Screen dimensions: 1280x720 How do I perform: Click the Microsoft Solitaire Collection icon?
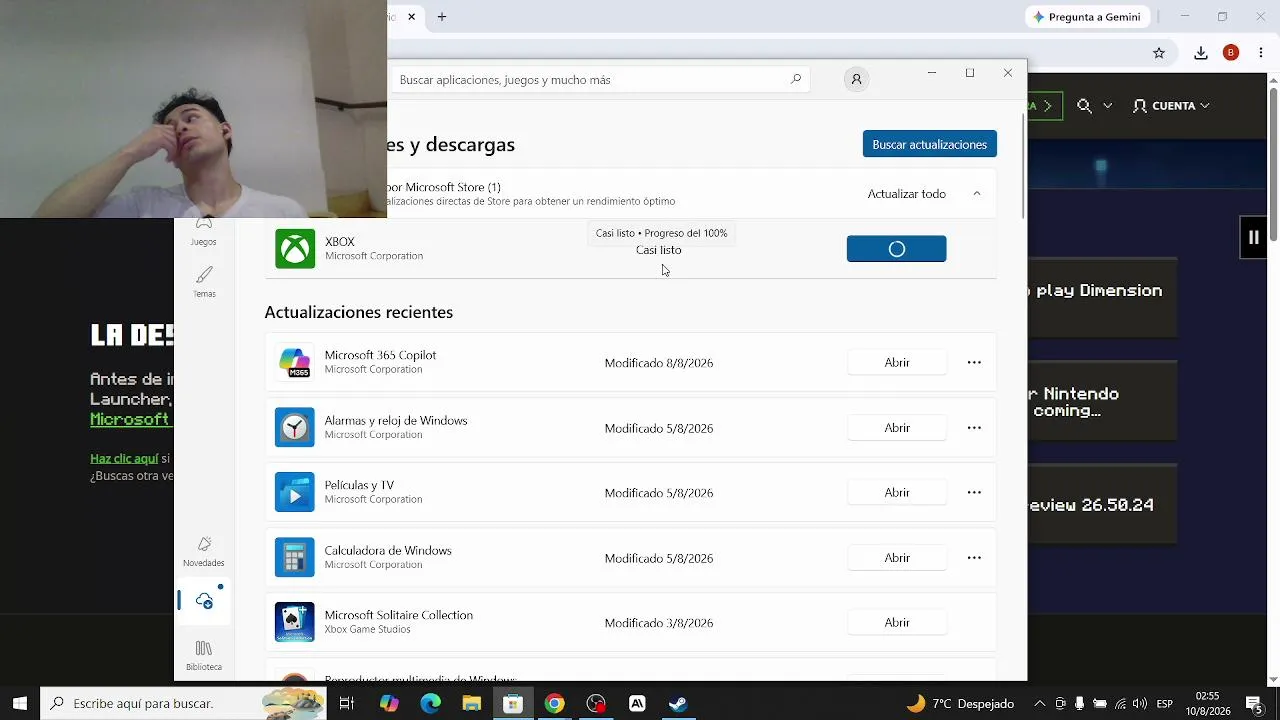(295, 622)
